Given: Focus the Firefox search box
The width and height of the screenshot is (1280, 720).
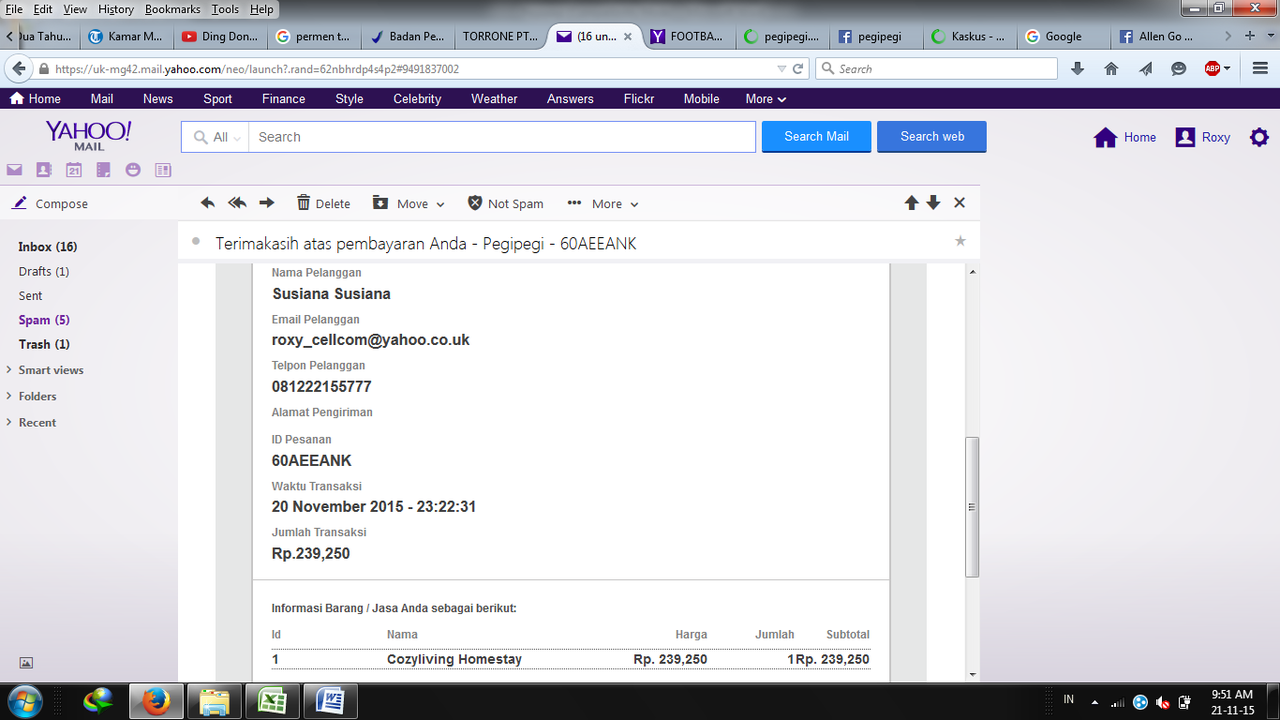Looking at the screenshot, I should click(x=936, y=69).
